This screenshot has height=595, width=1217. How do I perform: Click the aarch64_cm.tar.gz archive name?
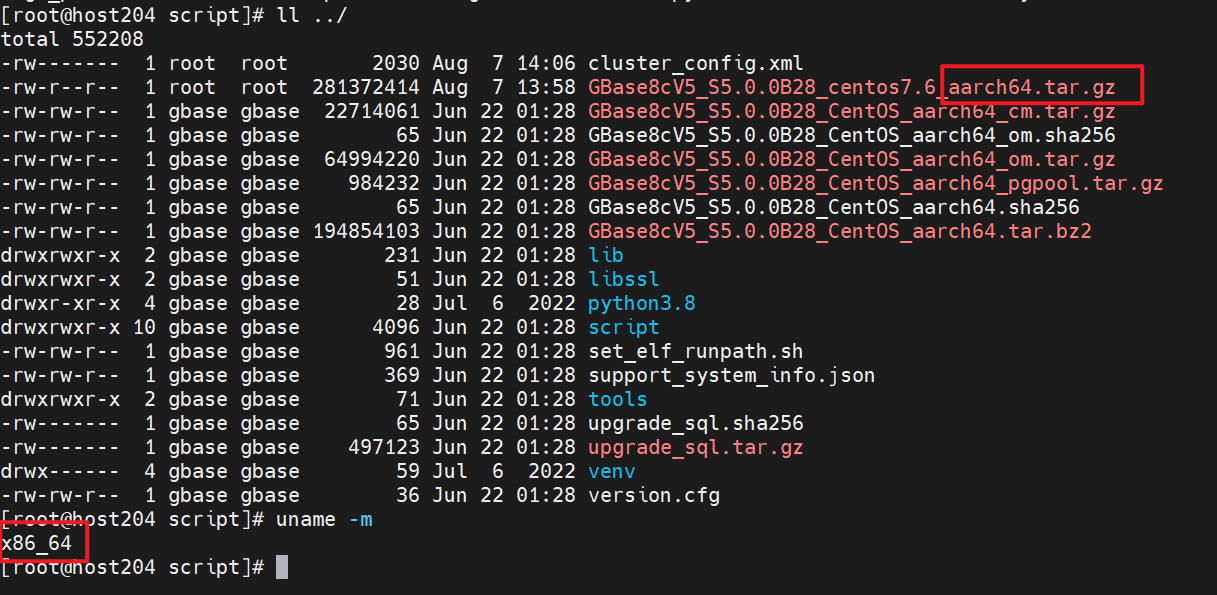852,111
